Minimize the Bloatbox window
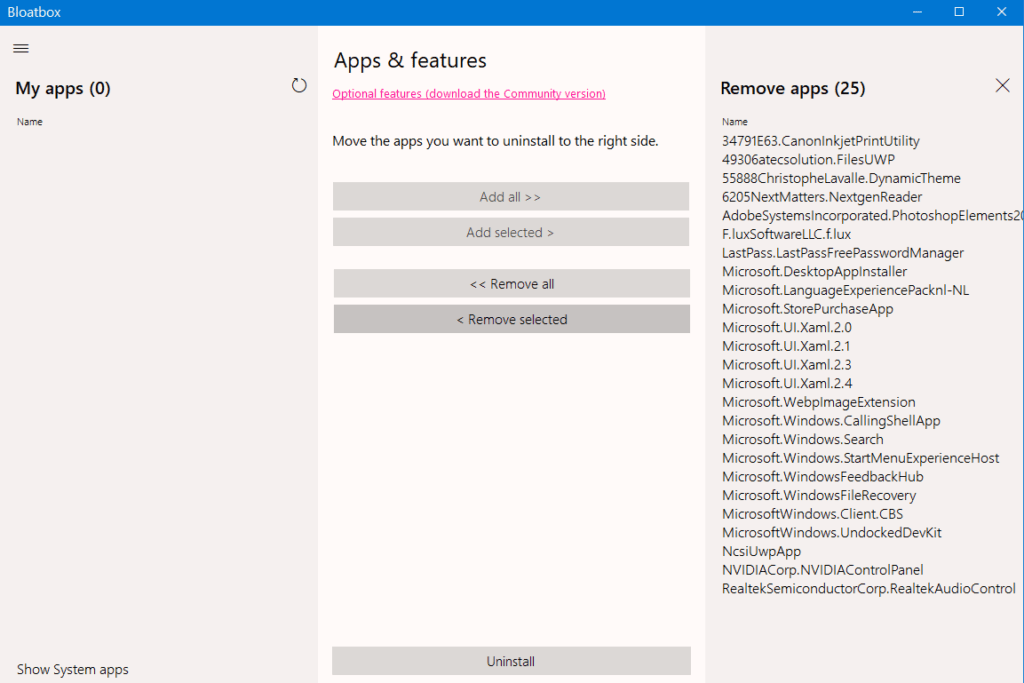The width and height of the screenshot is (1024, 683). (x=918, y=12)
